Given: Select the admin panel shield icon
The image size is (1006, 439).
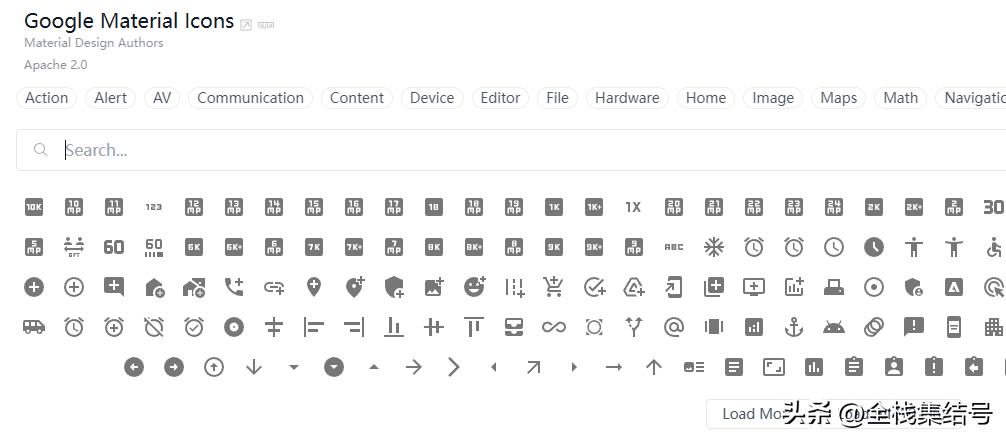Looking at the screenshot, I should 914,287.
